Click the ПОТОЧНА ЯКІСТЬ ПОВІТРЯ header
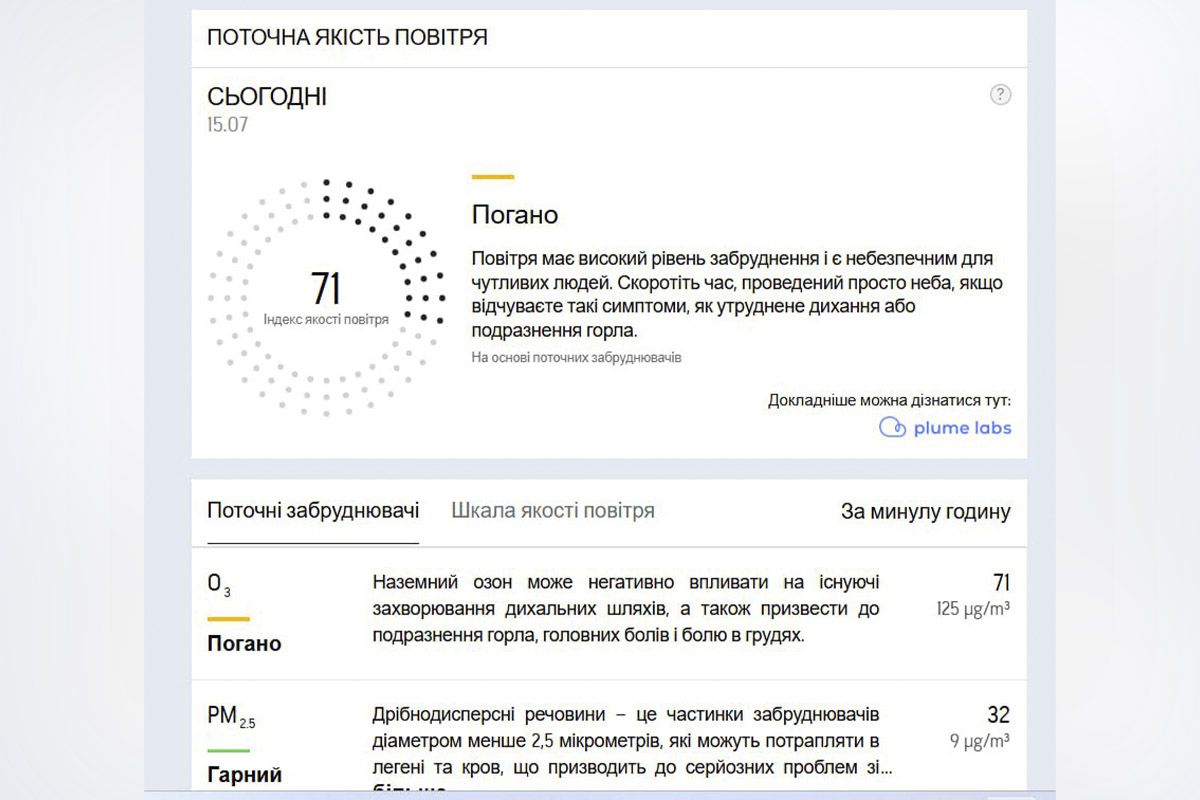The width and height of the screenshot is (1200, 800). 347,38
